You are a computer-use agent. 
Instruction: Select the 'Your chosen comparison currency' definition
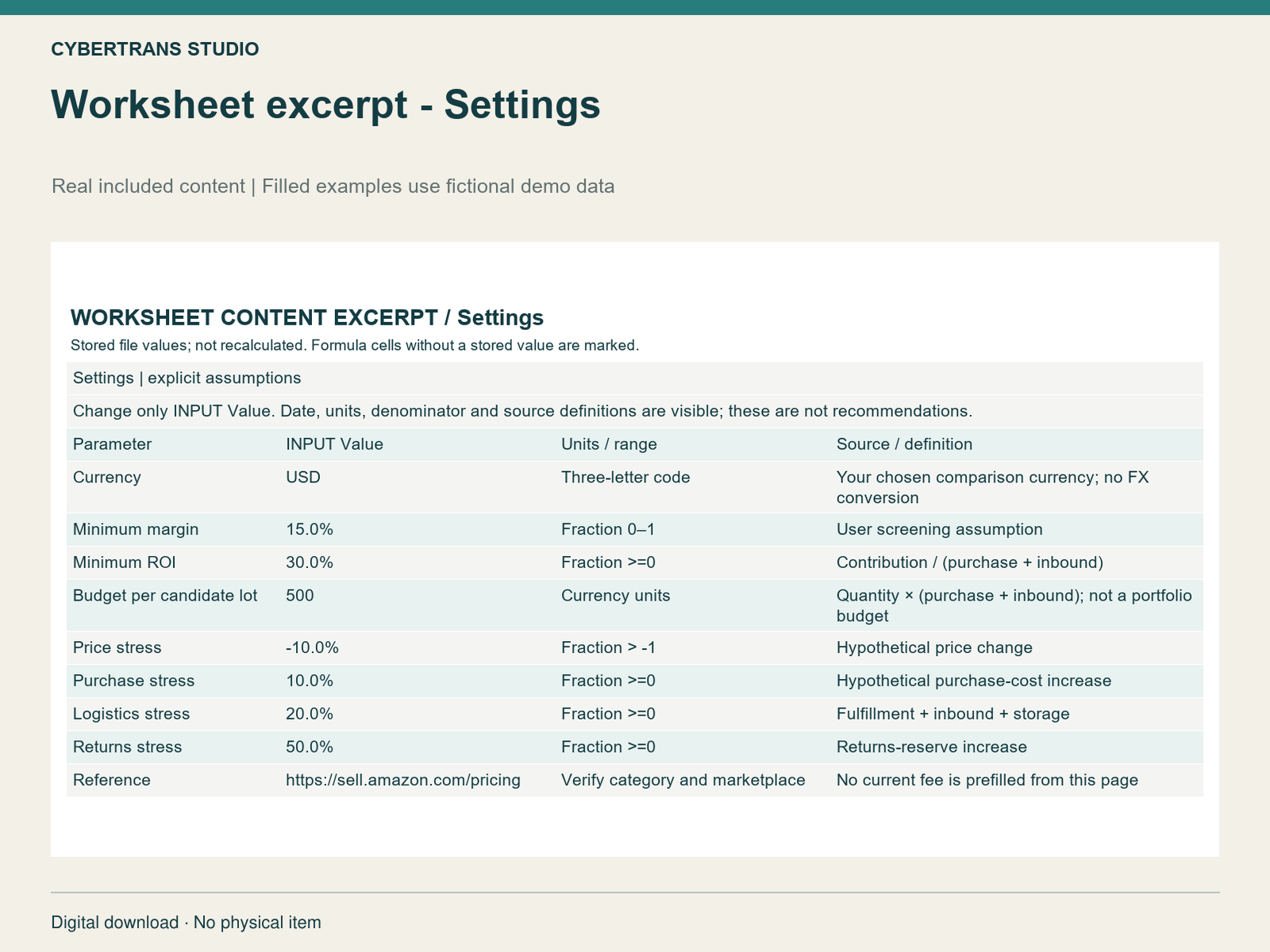coord(993,488)
